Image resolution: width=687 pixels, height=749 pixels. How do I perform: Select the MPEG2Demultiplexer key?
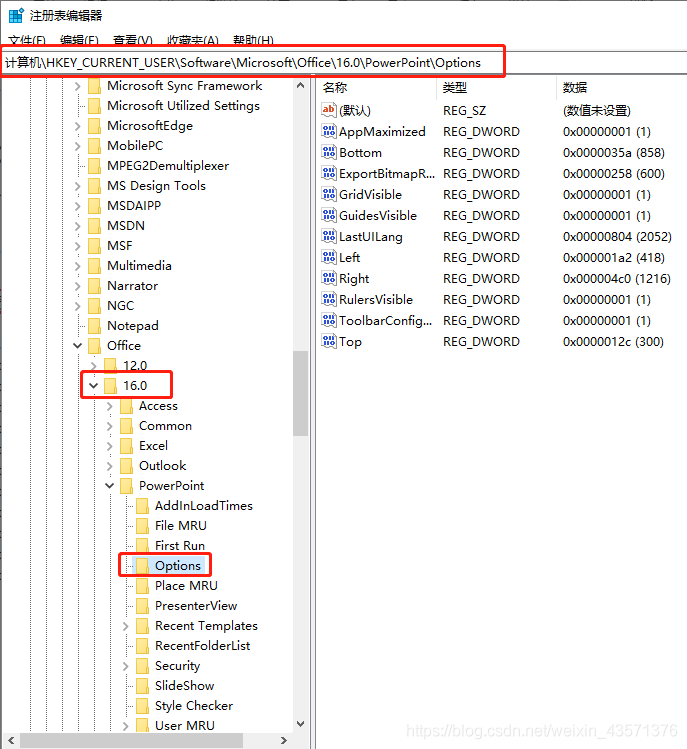[168, 166]
